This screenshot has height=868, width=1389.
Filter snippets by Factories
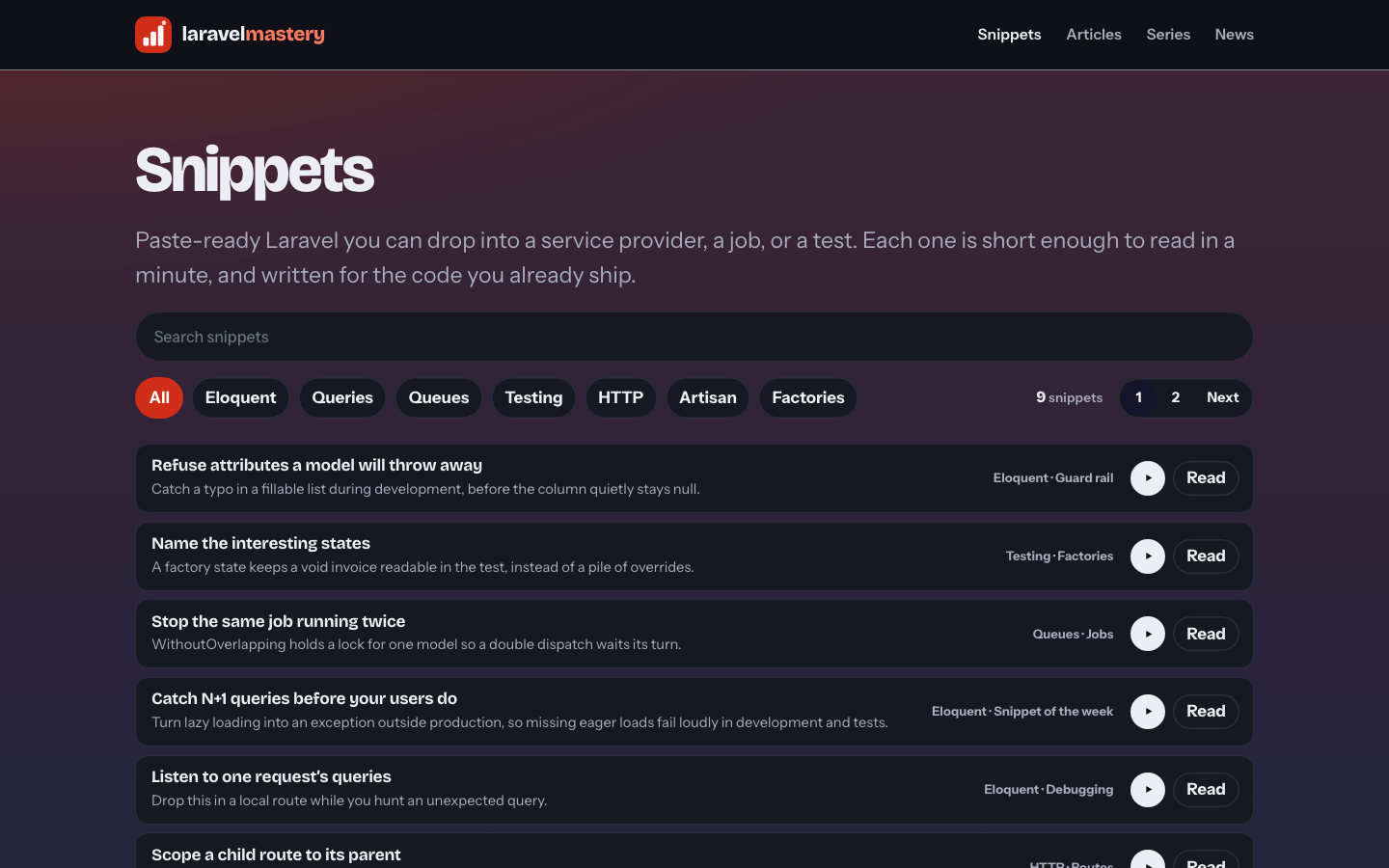[x=808, y=397]
